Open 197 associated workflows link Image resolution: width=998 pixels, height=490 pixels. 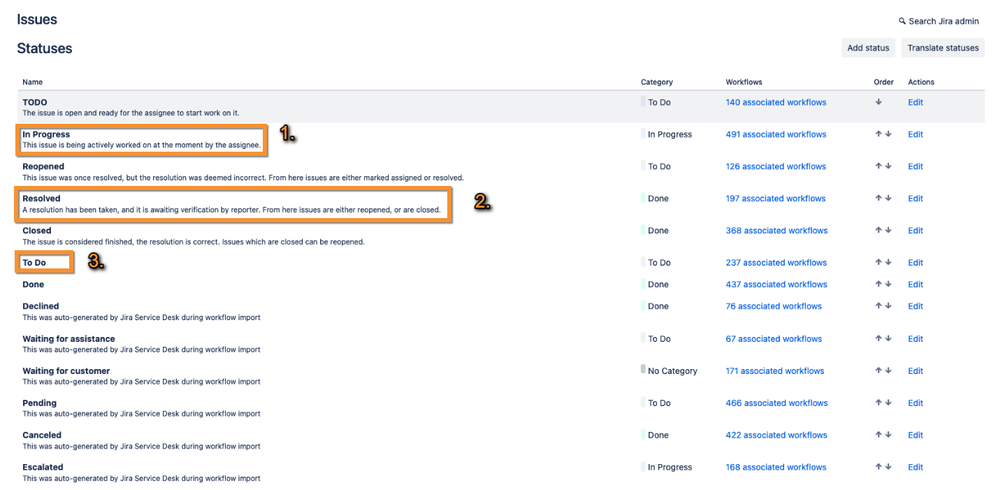[776, 199]
